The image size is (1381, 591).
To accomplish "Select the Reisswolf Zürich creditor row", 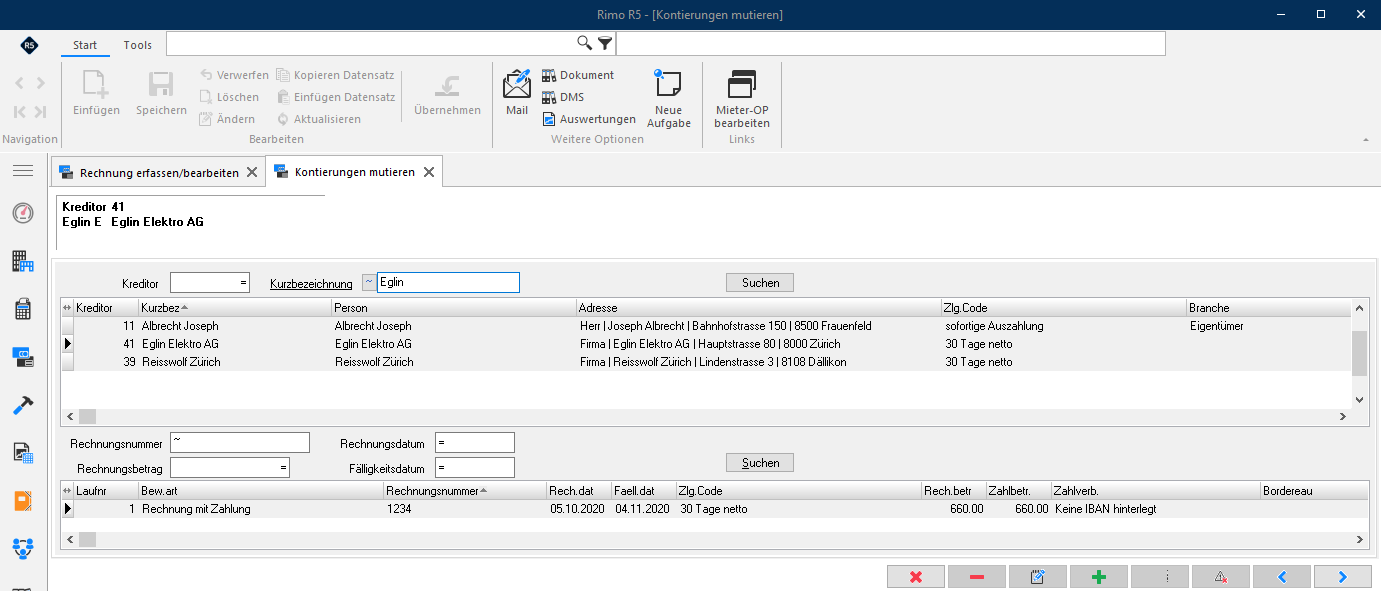I will 706,362.
